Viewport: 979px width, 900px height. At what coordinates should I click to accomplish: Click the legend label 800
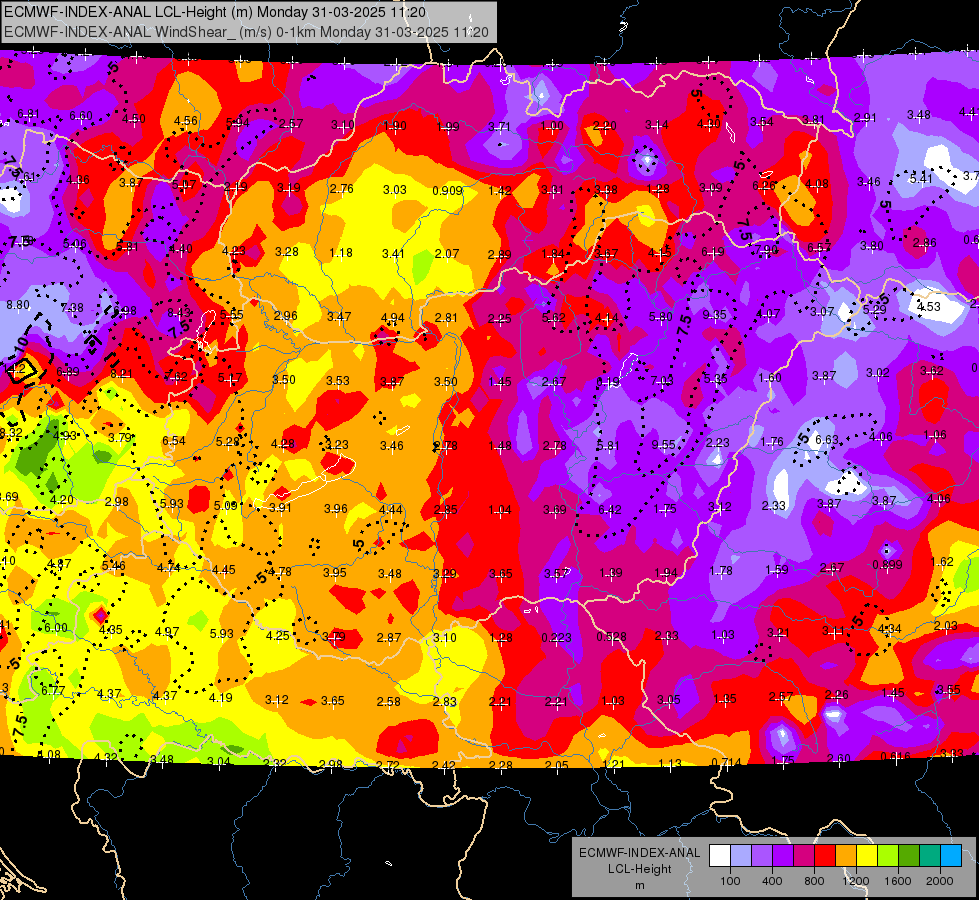coord(814,881)
